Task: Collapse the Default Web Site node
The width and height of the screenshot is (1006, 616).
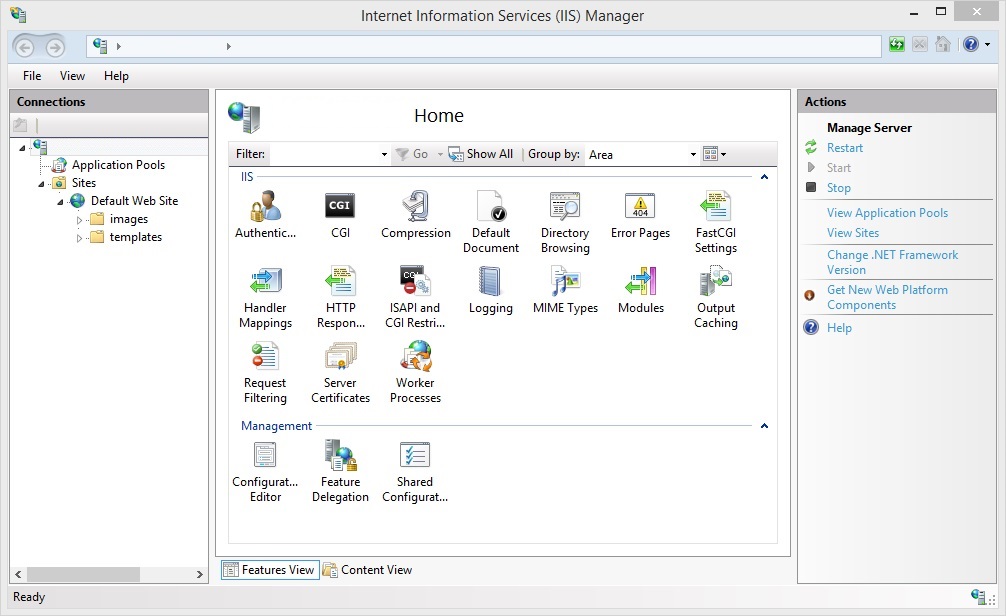Action: pyautogui.click(x=60, y=202)
